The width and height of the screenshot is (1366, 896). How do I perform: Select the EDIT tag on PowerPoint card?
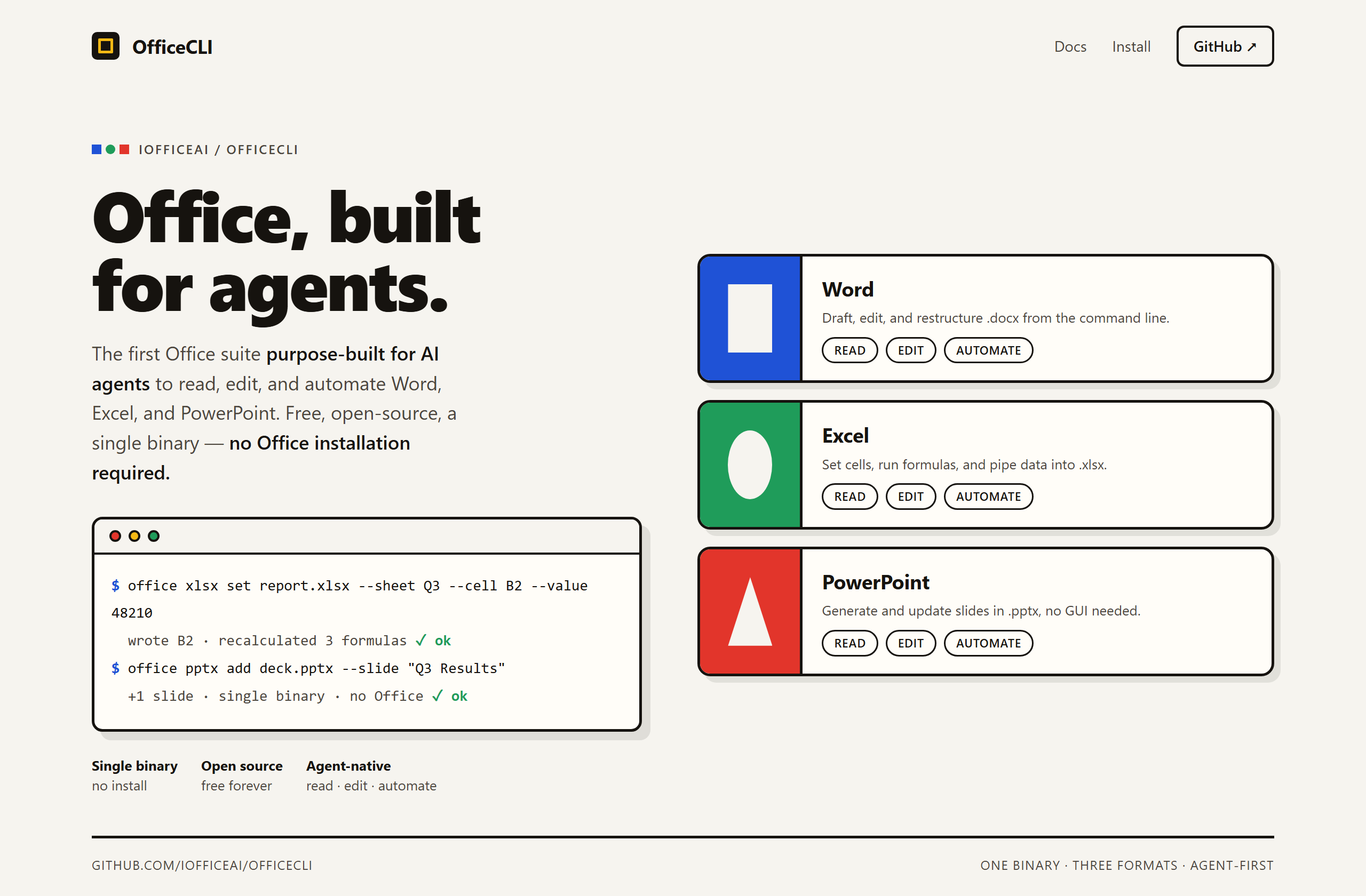click(910, 643)
